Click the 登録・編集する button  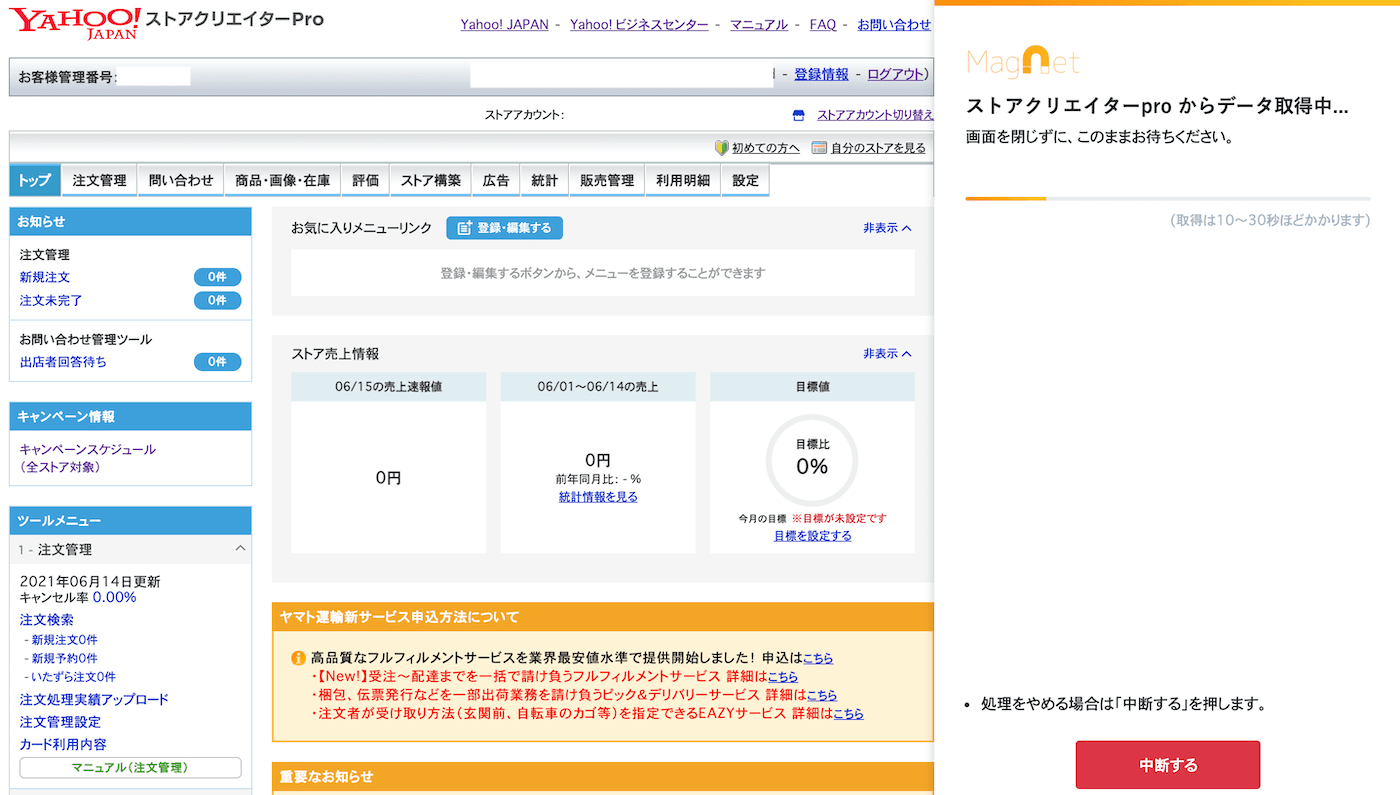[505, 228]
